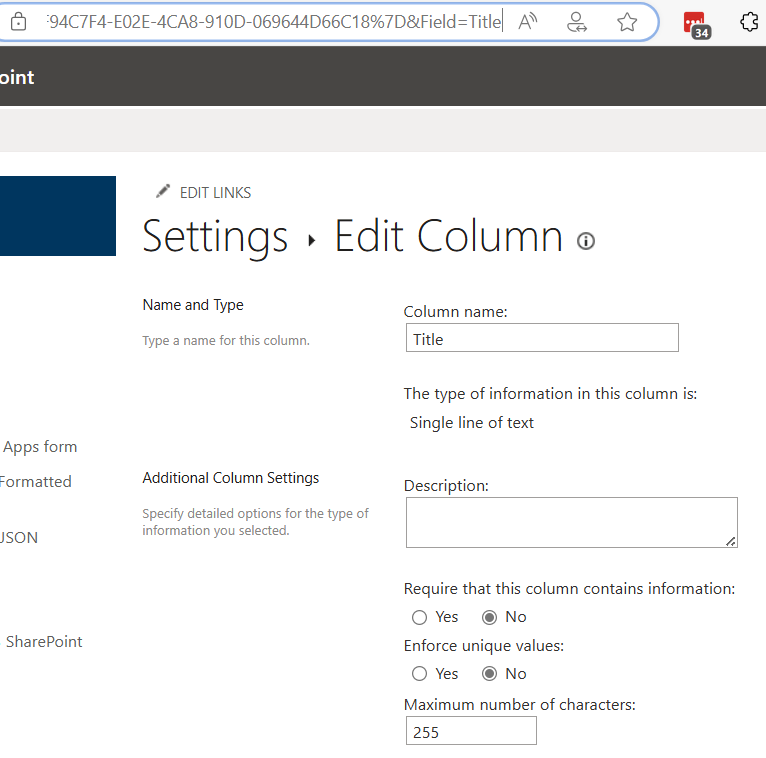The height and width of the screenshot is (758, 766).
Task: Choose No for Enforce unique values
Action: (490, 673)
